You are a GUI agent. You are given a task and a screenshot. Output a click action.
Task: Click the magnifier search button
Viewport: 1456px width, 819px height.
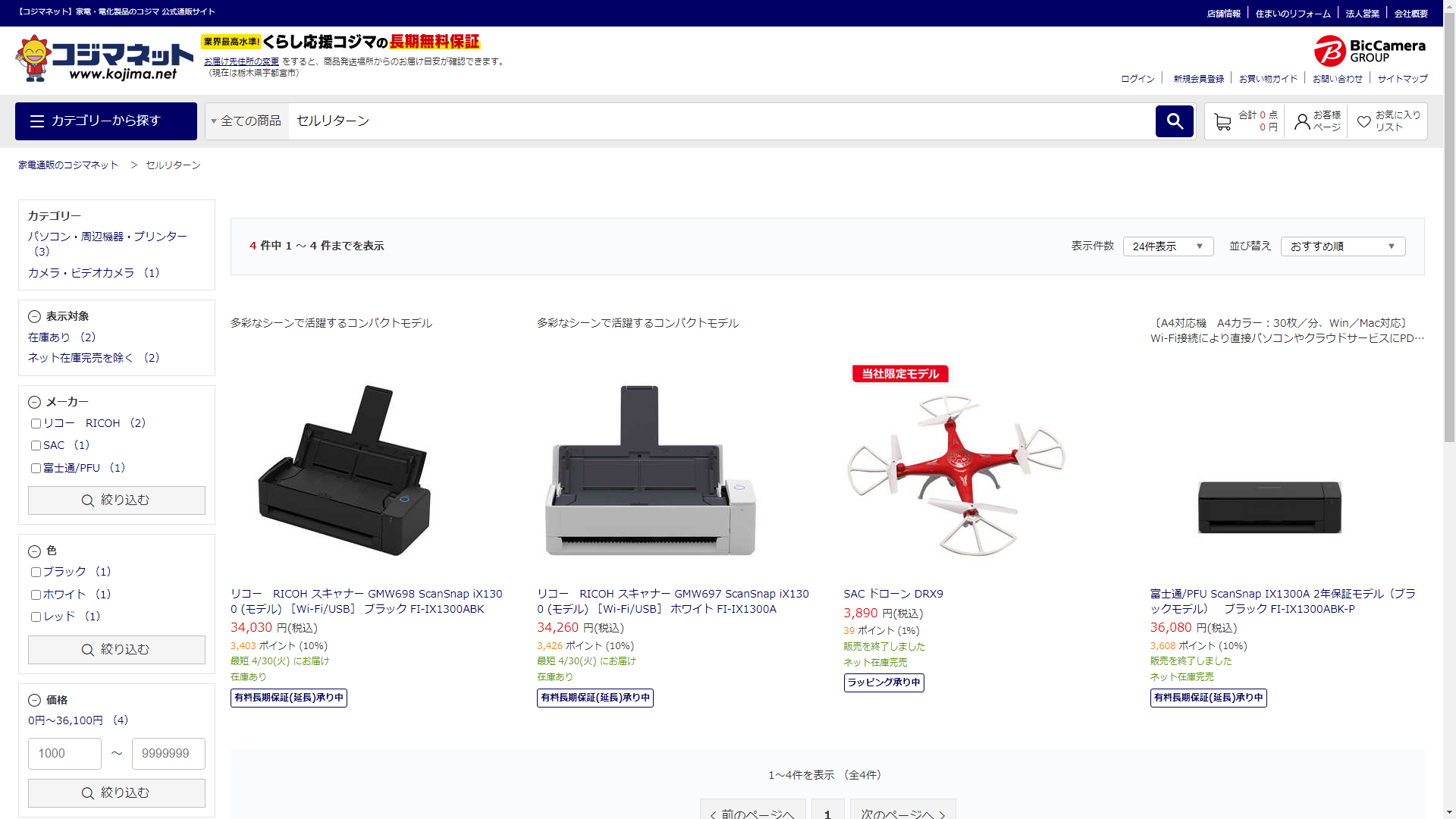point(1174,121)
